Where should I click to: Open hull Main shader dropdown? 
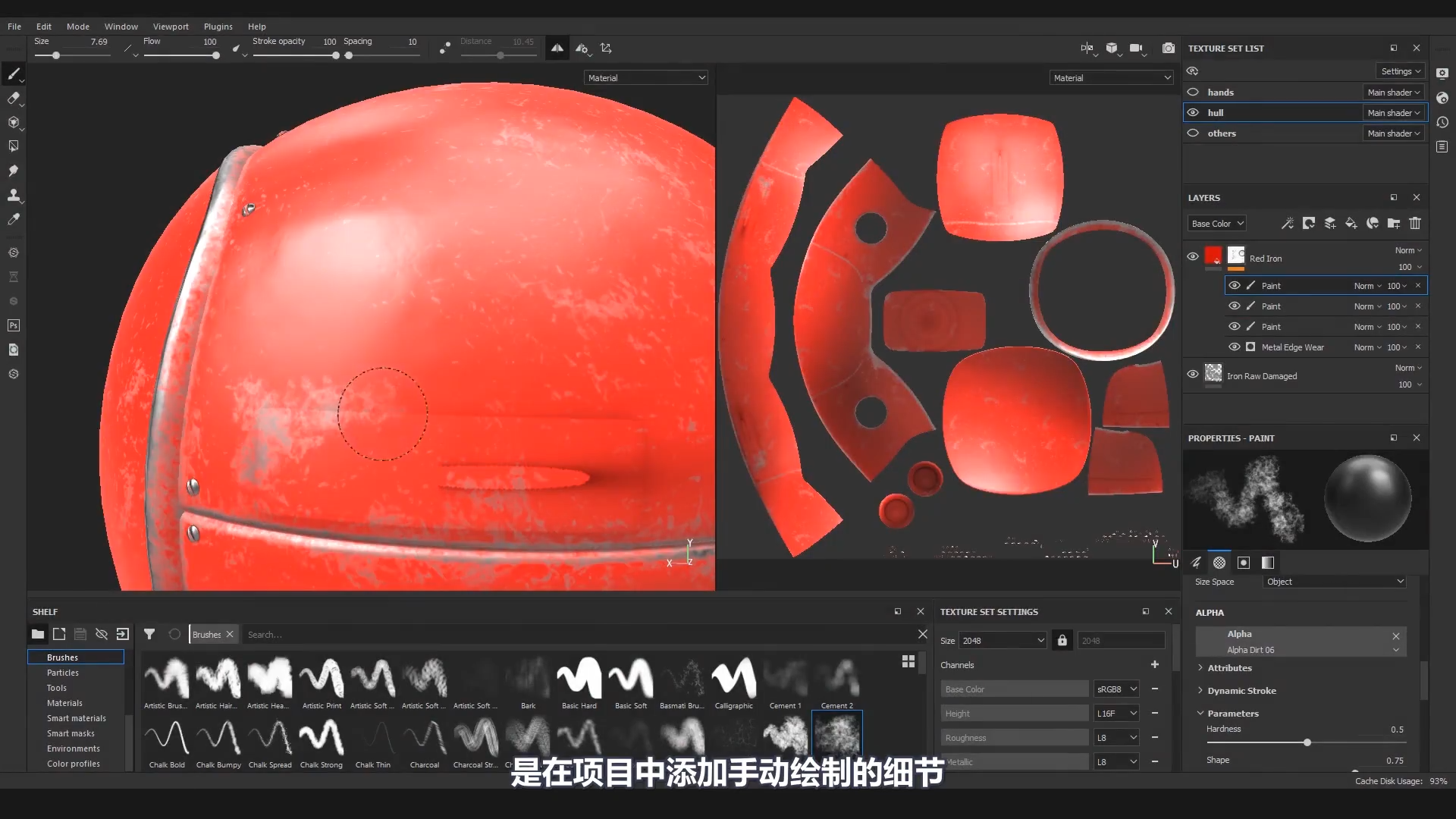coord(1394,112)
